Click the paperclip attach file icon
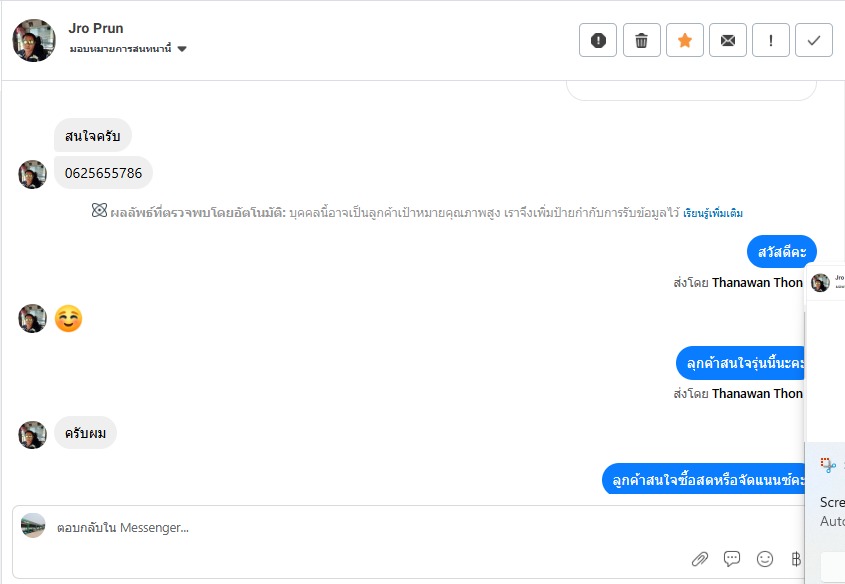The width and height of the screenshot is (845, 584). [x=700, y=559]
